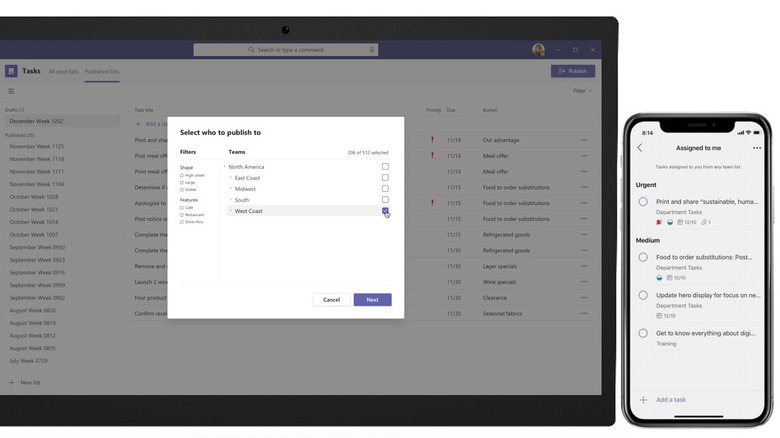This screenshot has height=438, width=780.
Task: Mark the Print and share task complete
Action: (x=643, y=202)
